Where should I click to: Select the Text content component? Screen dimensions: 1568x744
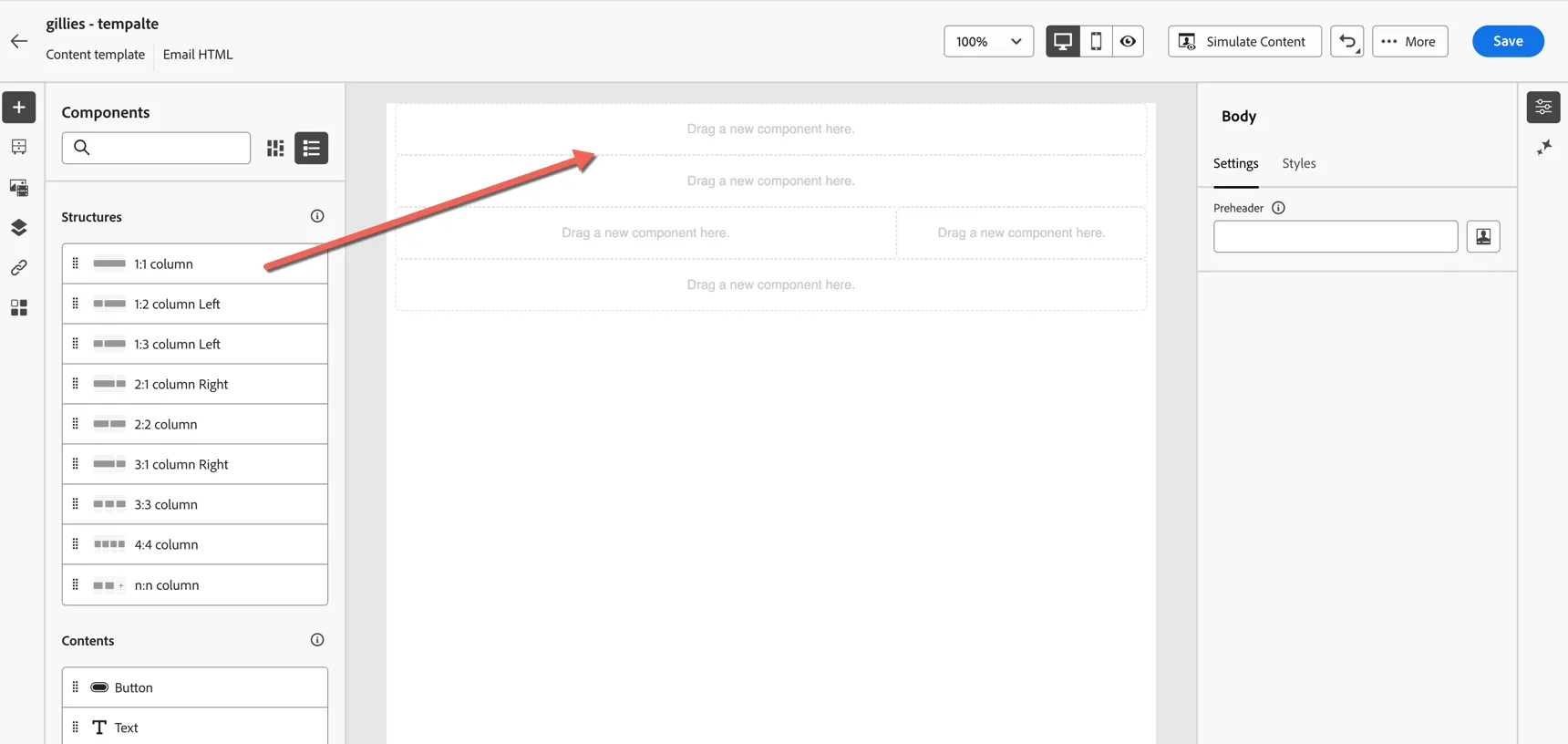[195, 728]
